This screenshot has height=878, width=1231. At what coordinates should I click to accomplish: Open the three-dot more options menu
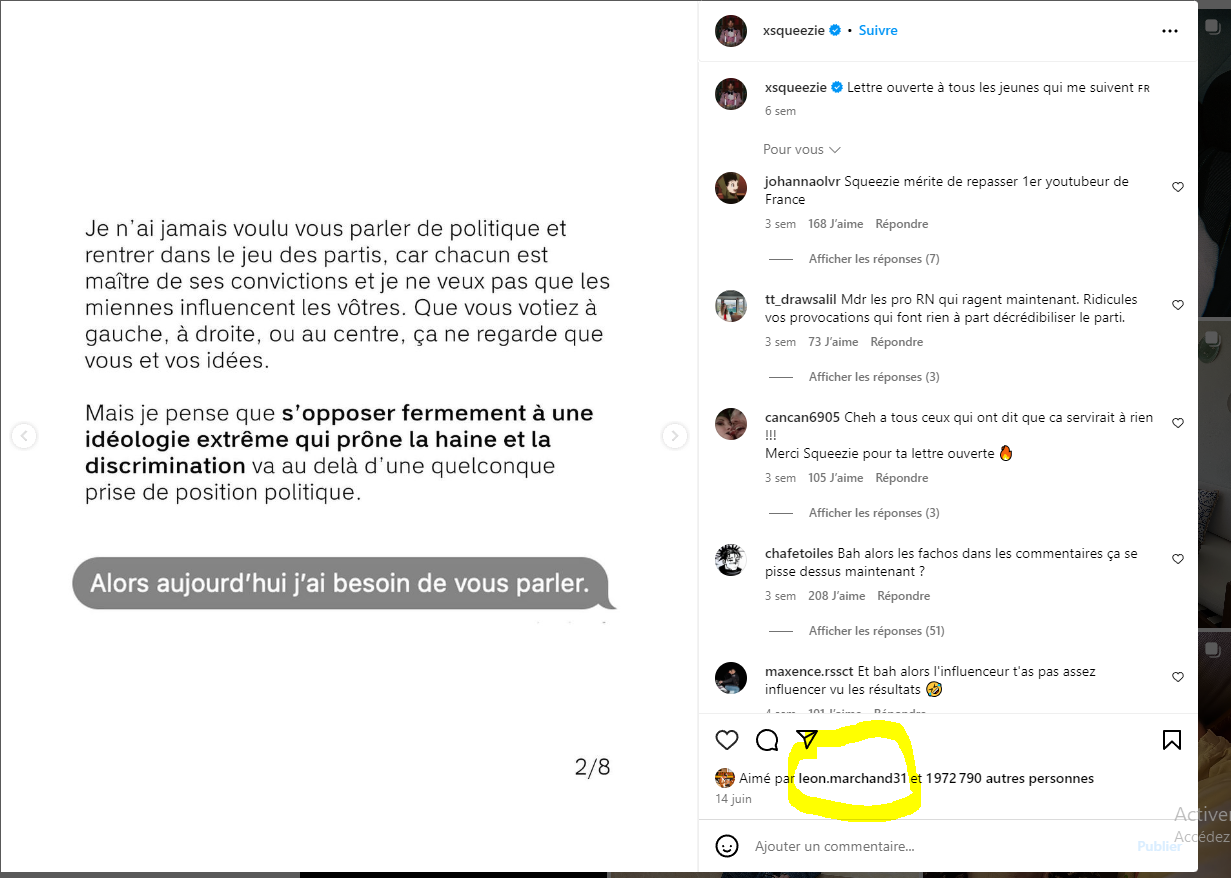(x=1170, y=31)
